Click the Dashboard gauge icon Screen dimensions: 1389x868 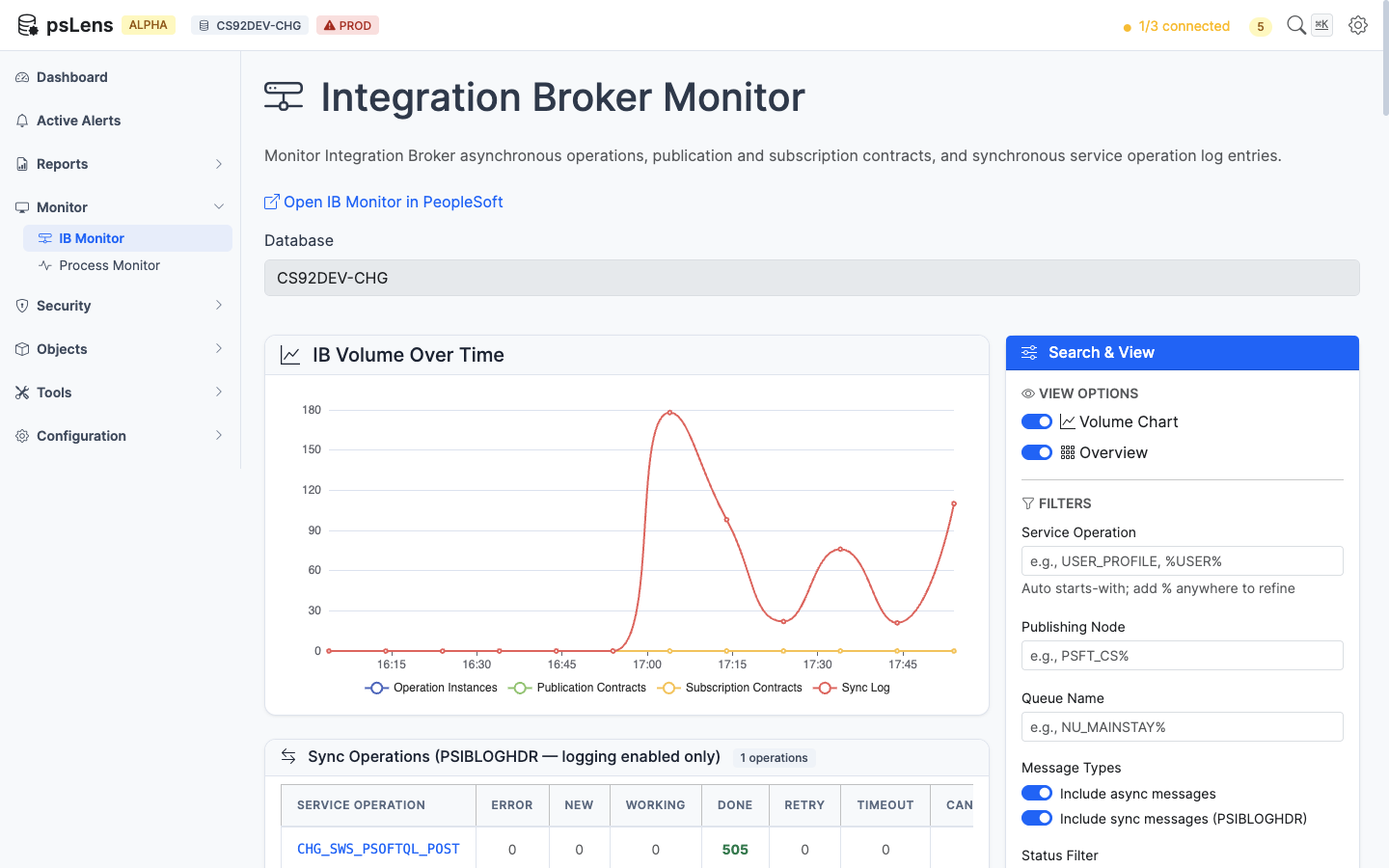coord(22,77)
